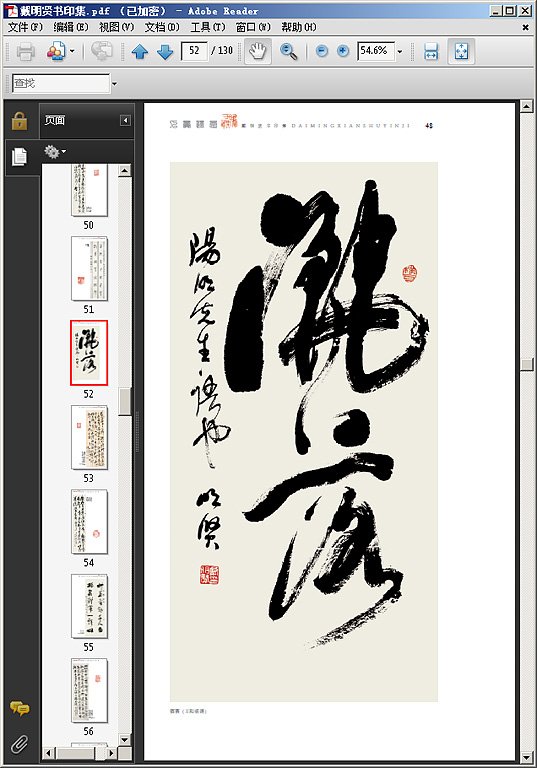Click thumbnail panel scroll up arrow
The width and height of the screenshot is (537, 768).
click(x=125, y=170)
